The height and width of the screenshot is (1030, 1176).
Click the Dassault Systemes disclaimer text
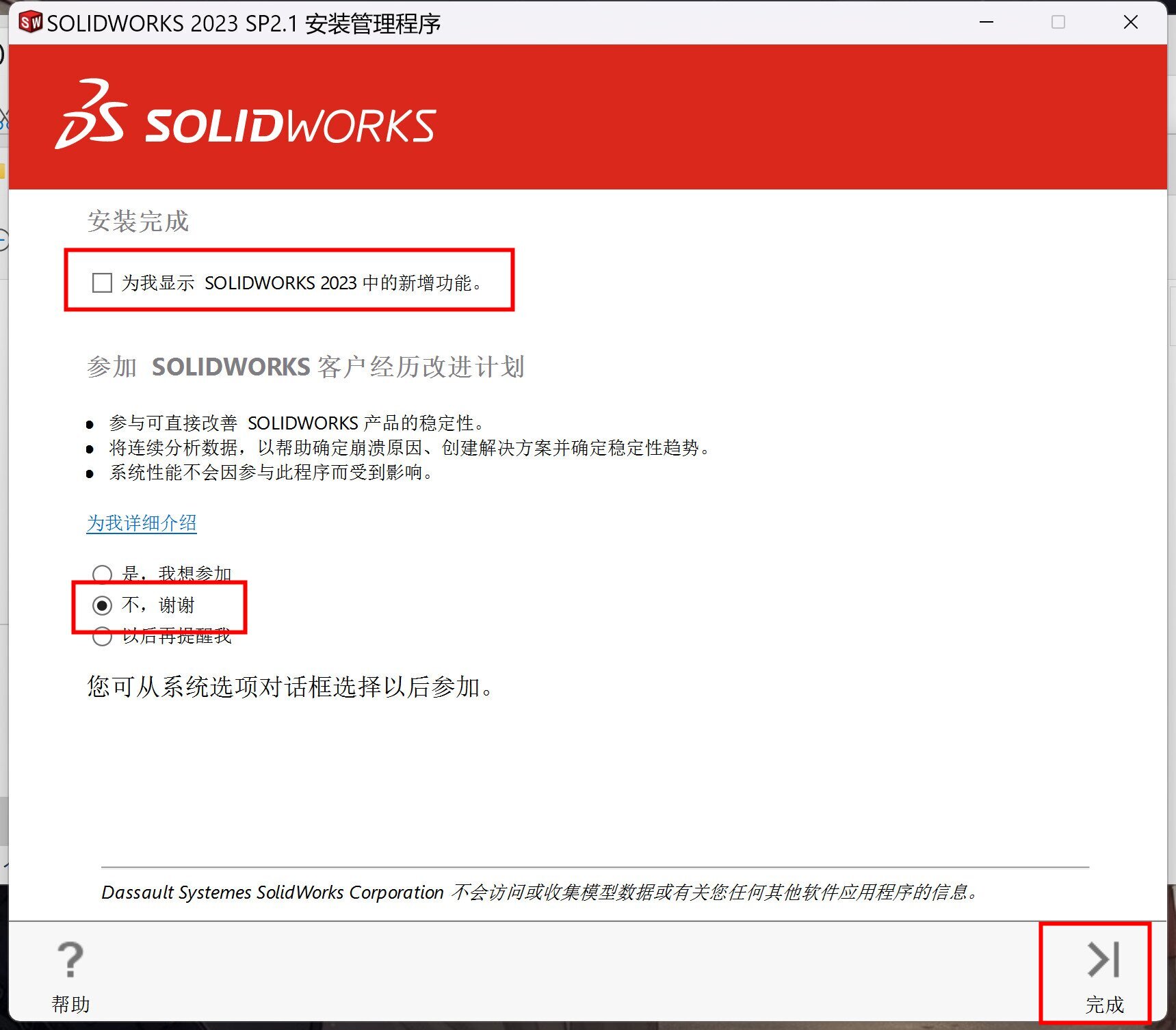tap(540, 893)
